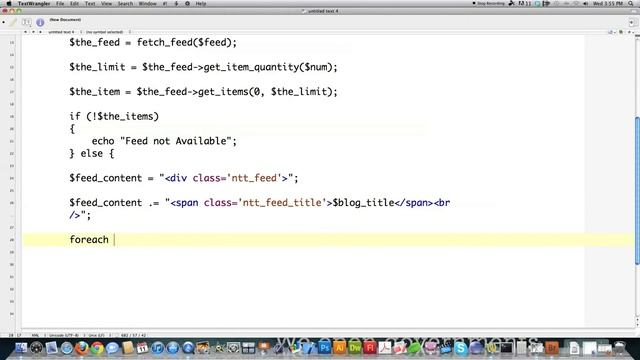Launch Illustrator from the Dock

tap(340, 348)
